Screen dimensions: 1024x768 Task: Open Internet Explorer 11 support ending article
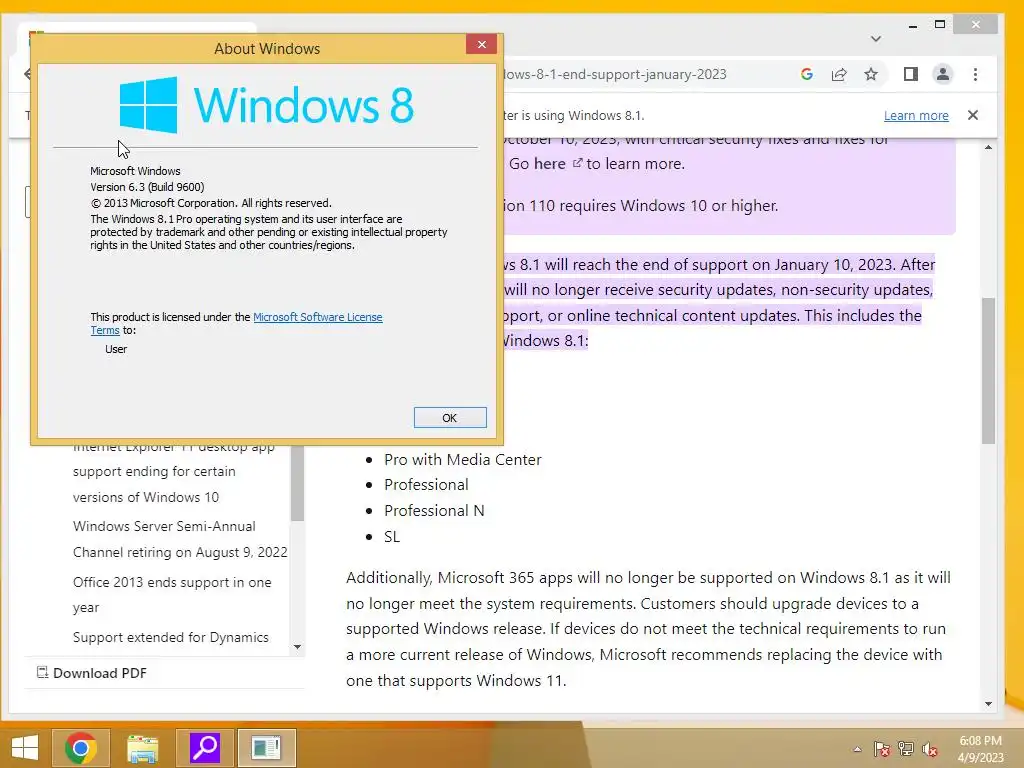[x=173, y=472]
